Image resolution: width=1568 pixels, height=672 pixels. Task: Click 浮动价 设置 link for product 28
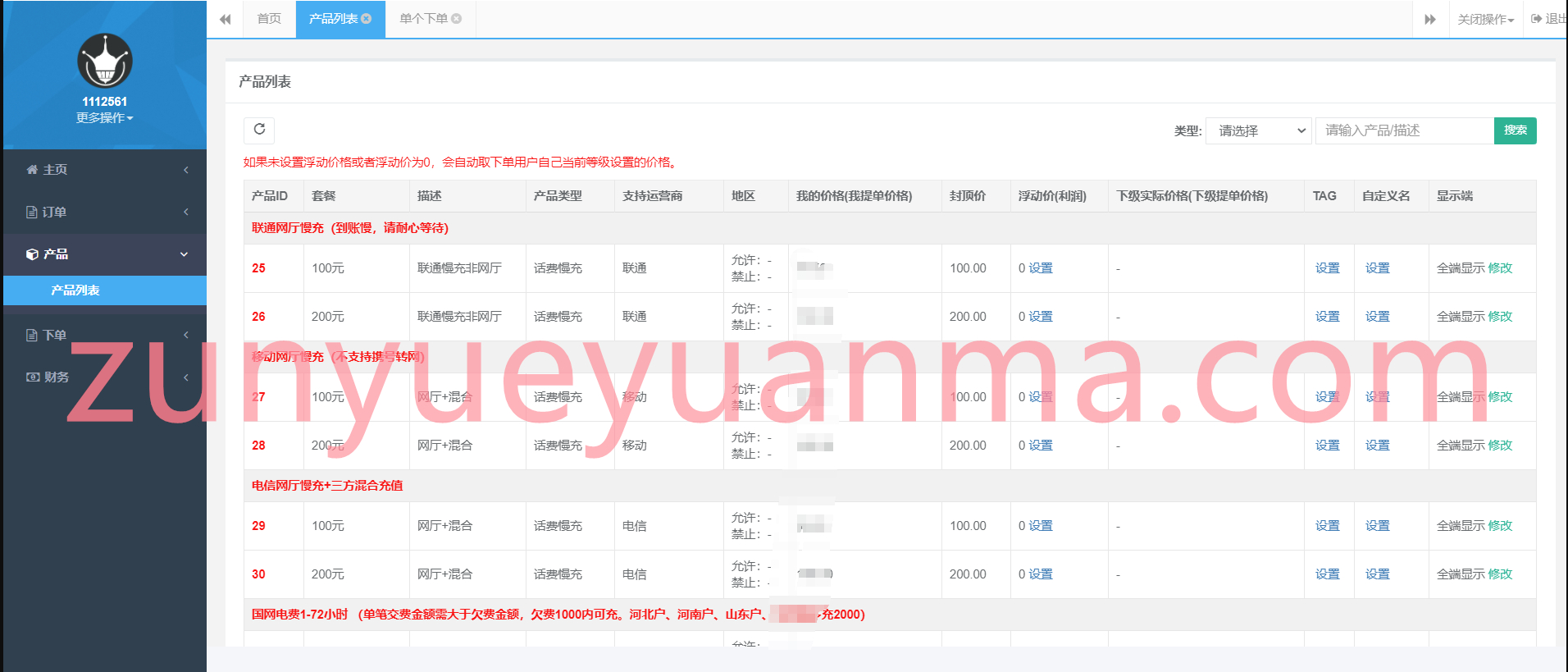1041,446
